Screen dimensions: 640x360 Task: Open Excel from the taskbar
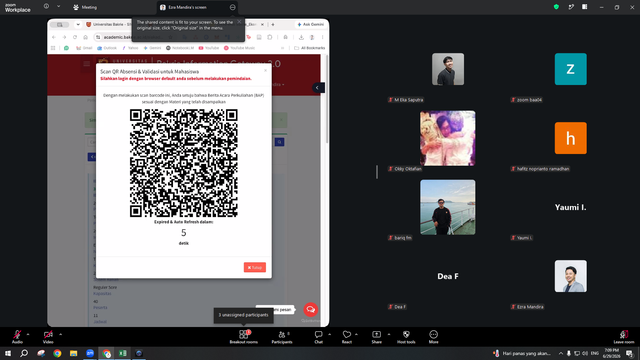(x=122, y=353)
